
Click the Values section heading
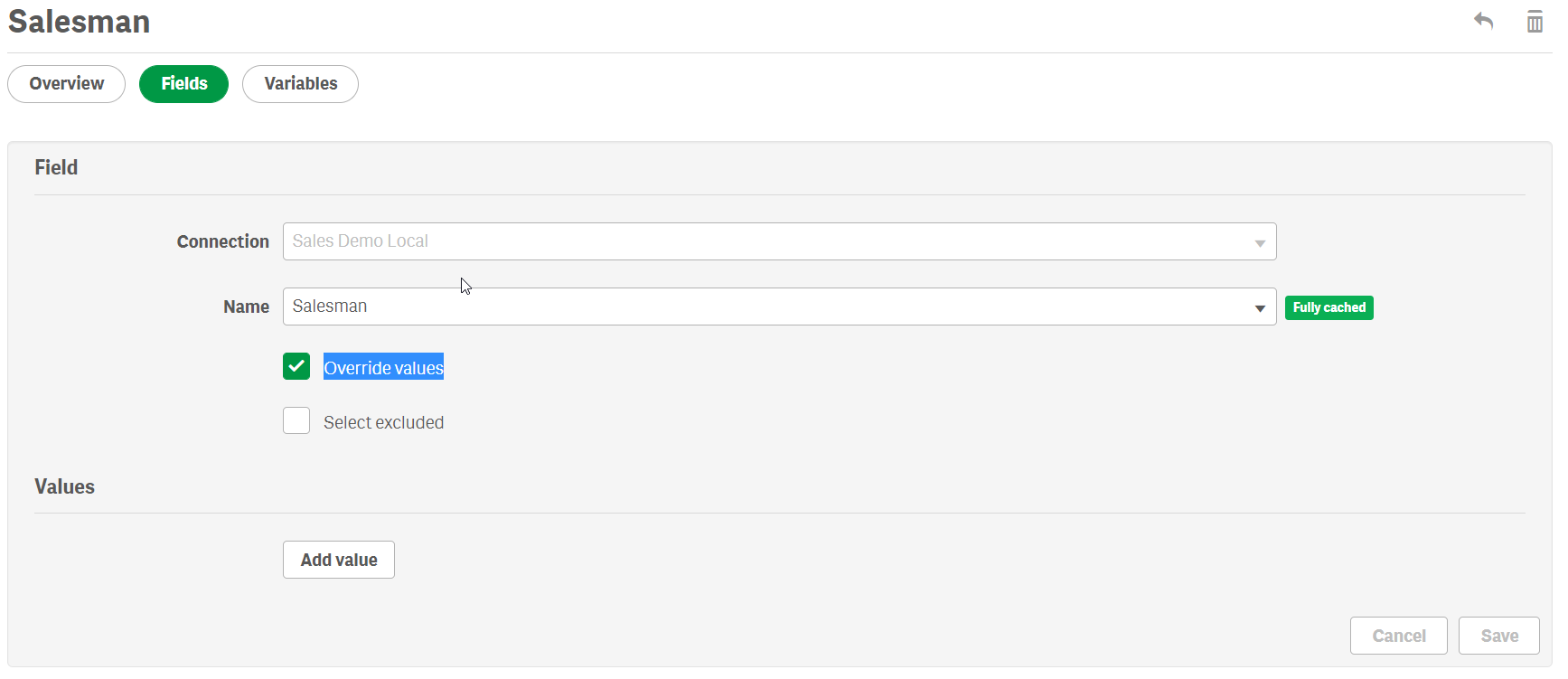tap(64, 486)
